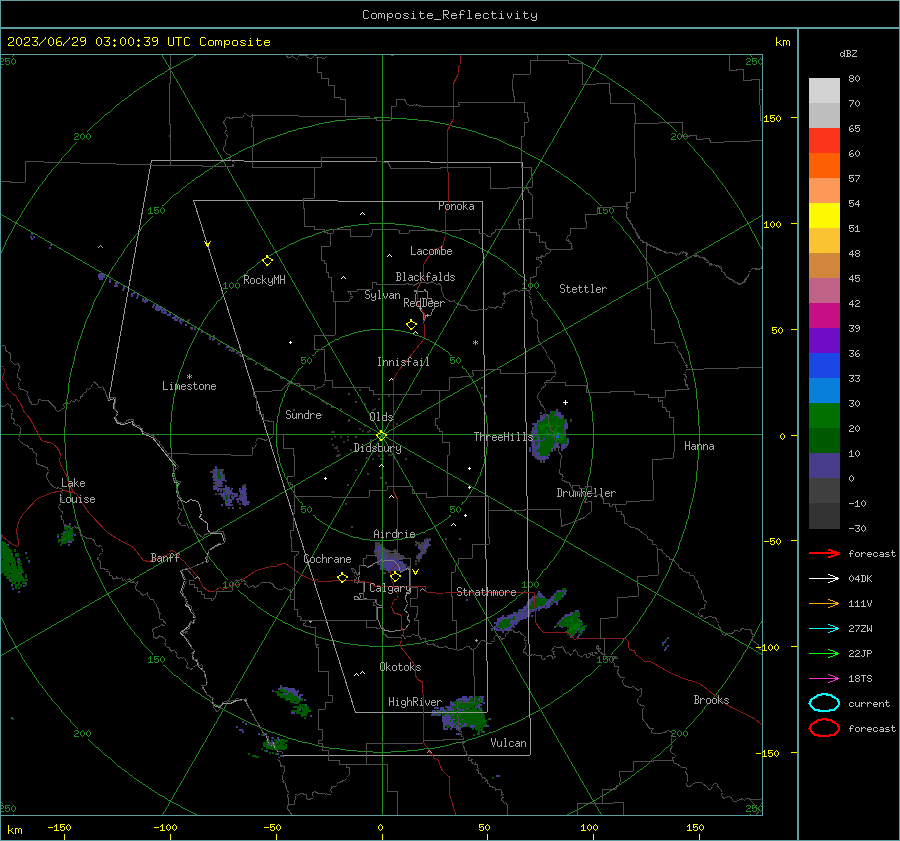Click the magenta 18TS arrow icon
900x841 pixels.
(x=824, y=679)
